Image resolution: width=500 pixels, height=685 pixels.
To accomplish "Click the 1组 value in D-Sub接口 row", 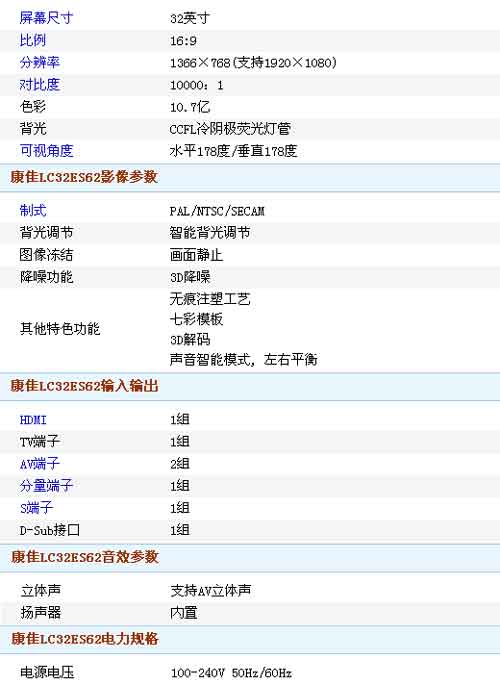I will click(x=180, y=530).
